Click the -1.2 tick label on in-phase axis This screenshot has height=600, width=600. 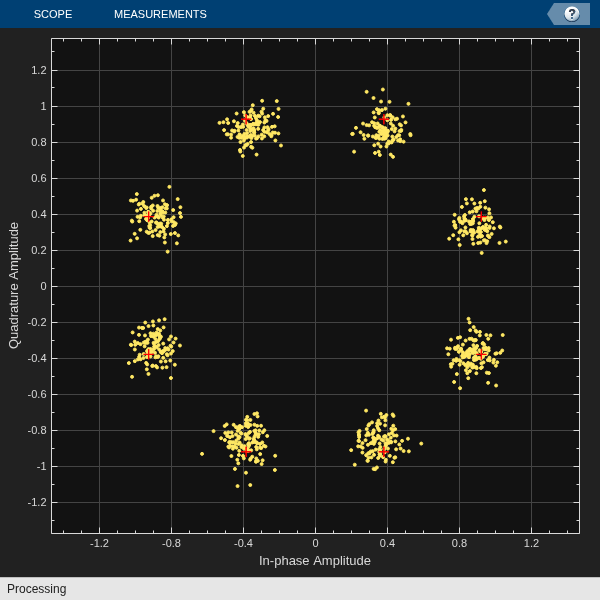[x=99, y=543]
